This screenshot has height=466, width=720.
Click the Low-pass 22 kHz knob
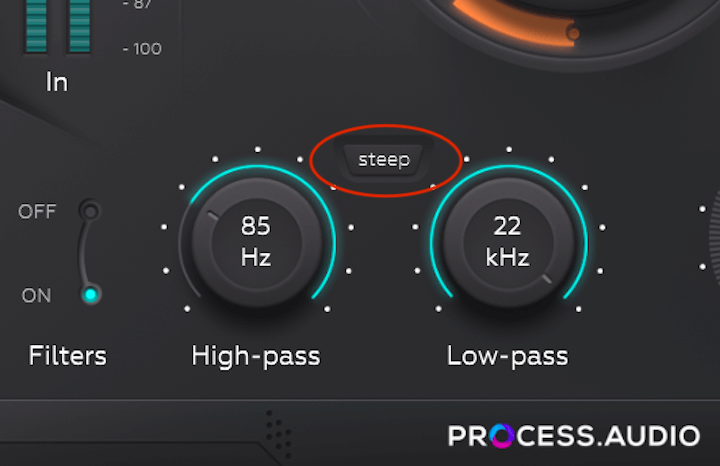point(508,242)
